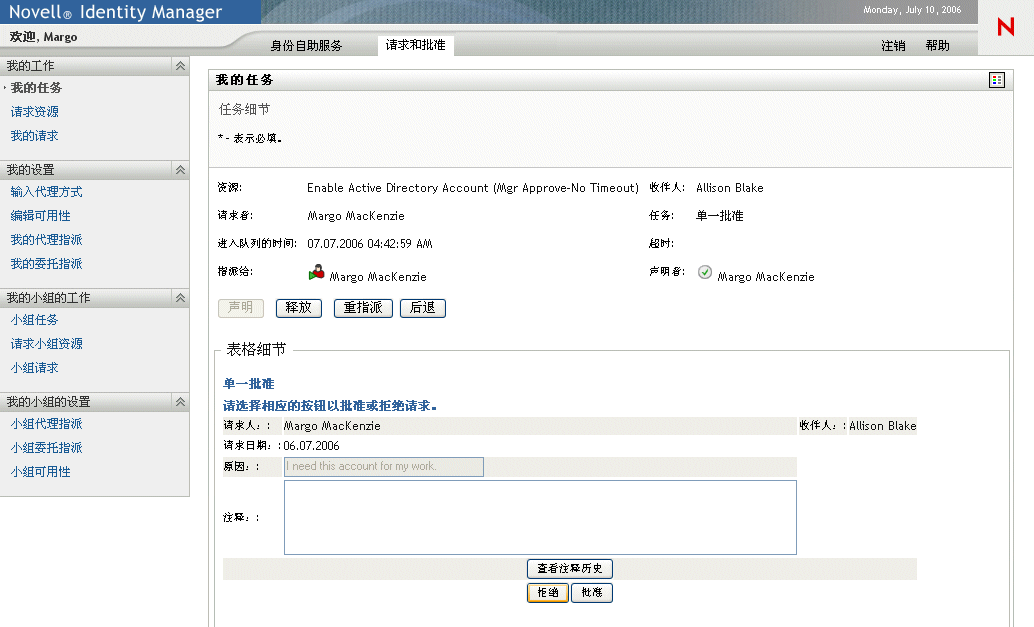
Task: Click the 释放 release button
Action: [299, 308]
